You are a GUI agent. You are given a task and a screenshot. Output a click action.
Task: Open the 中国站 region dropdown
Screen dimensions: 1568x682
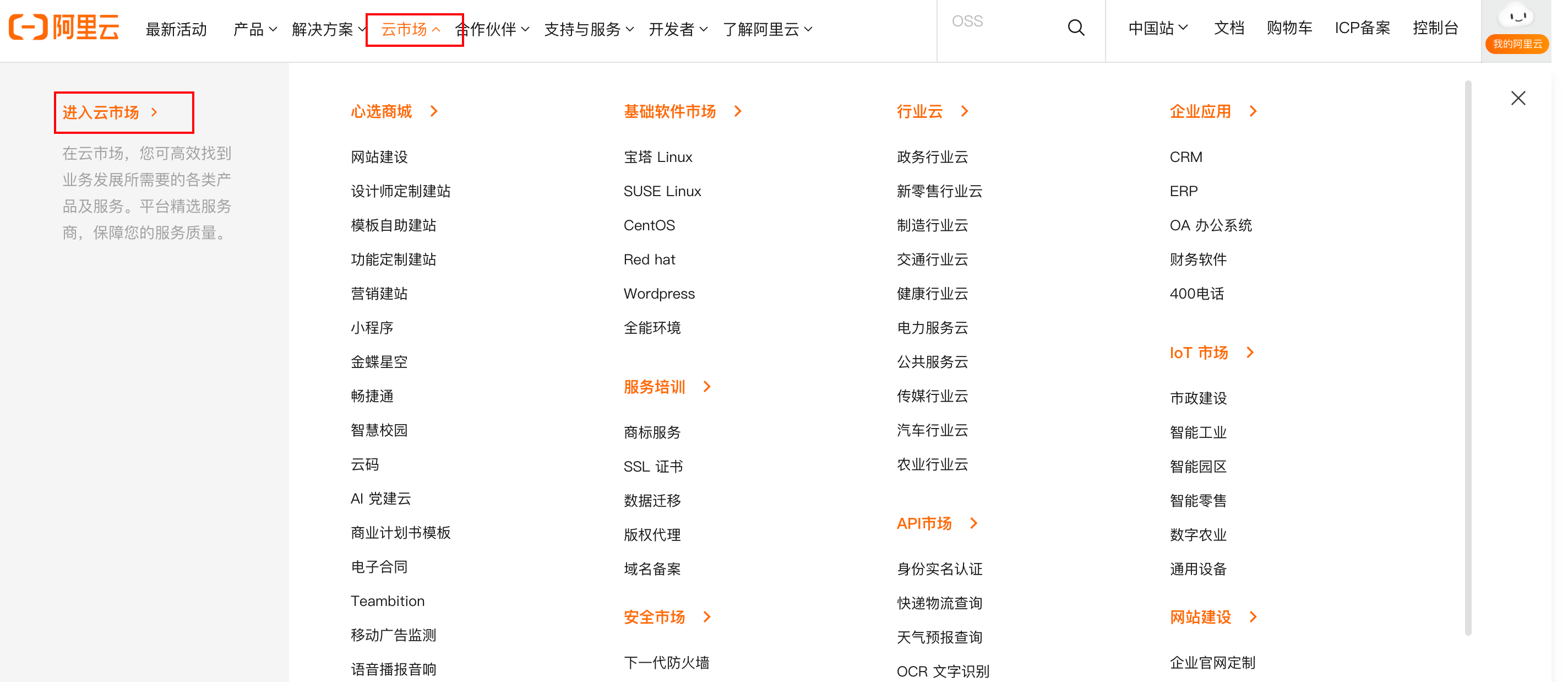1158,28
